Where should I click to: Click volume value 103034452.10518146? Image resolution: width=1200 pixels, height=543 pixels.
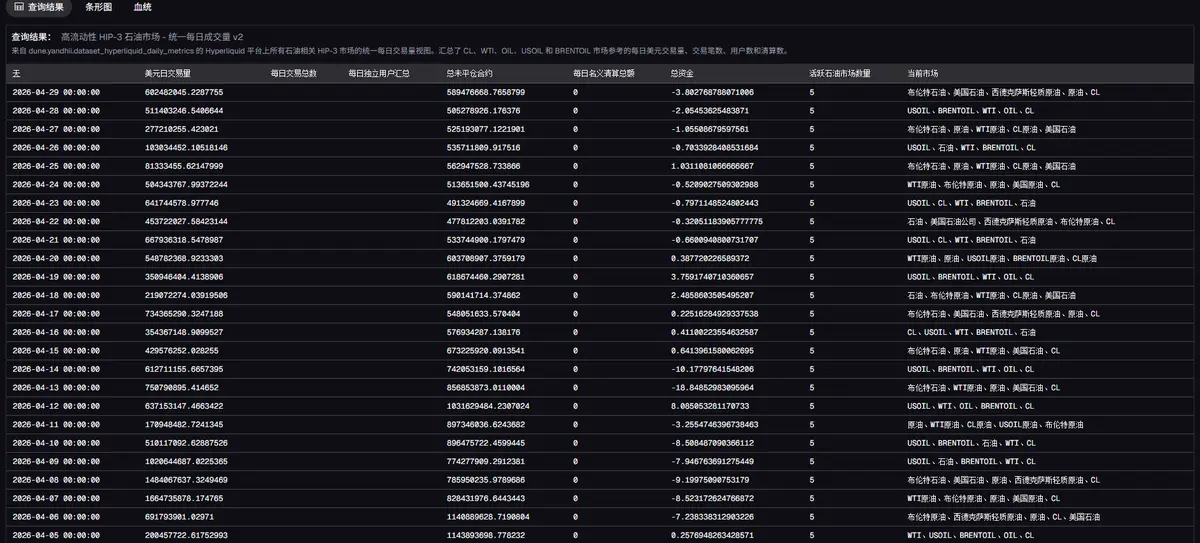(185, 147)
